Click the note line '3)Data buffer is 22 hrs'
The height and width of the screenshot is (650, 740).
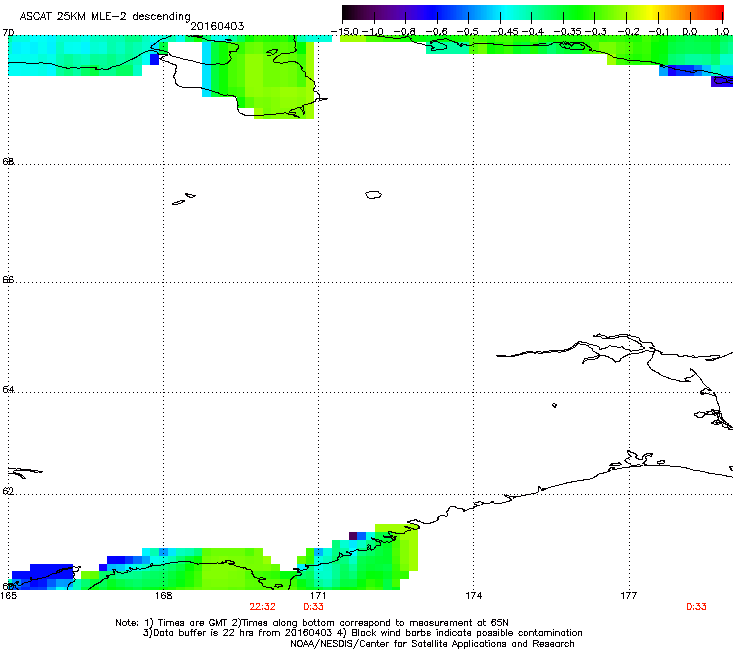[362, 633]
